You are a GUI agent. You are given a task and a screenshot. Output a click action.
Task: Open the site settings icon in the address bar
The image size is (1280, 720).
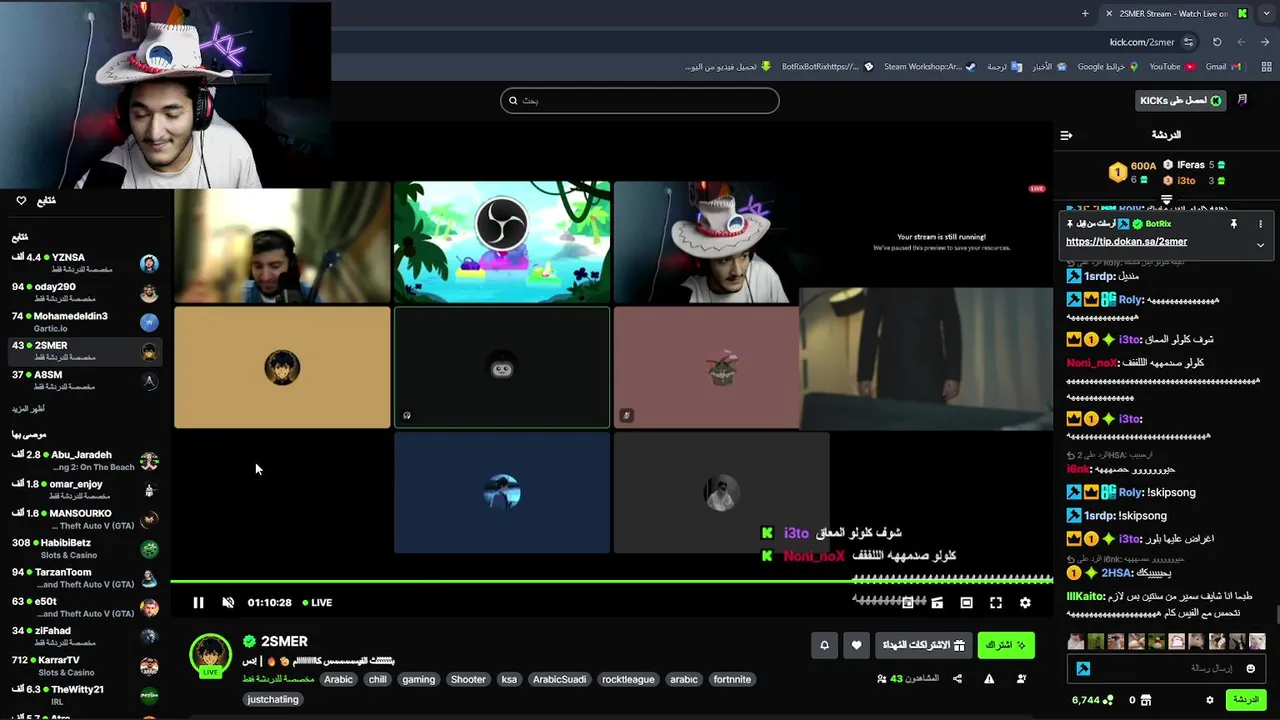(x=1188, y=42)
